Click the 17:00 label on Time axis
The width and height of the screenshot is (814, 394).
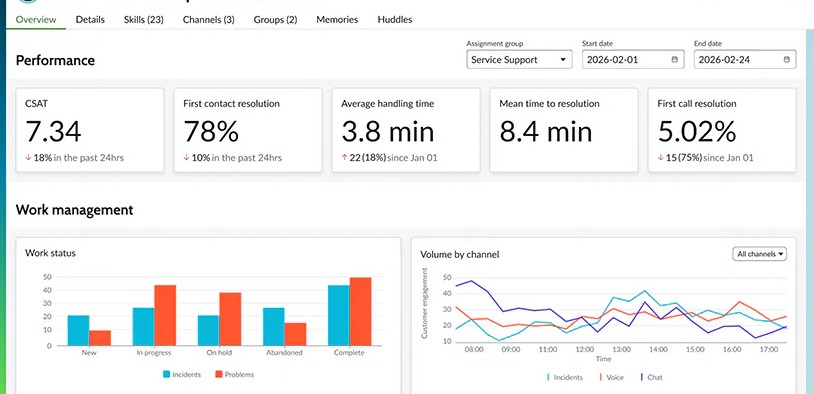pos(768,350)
